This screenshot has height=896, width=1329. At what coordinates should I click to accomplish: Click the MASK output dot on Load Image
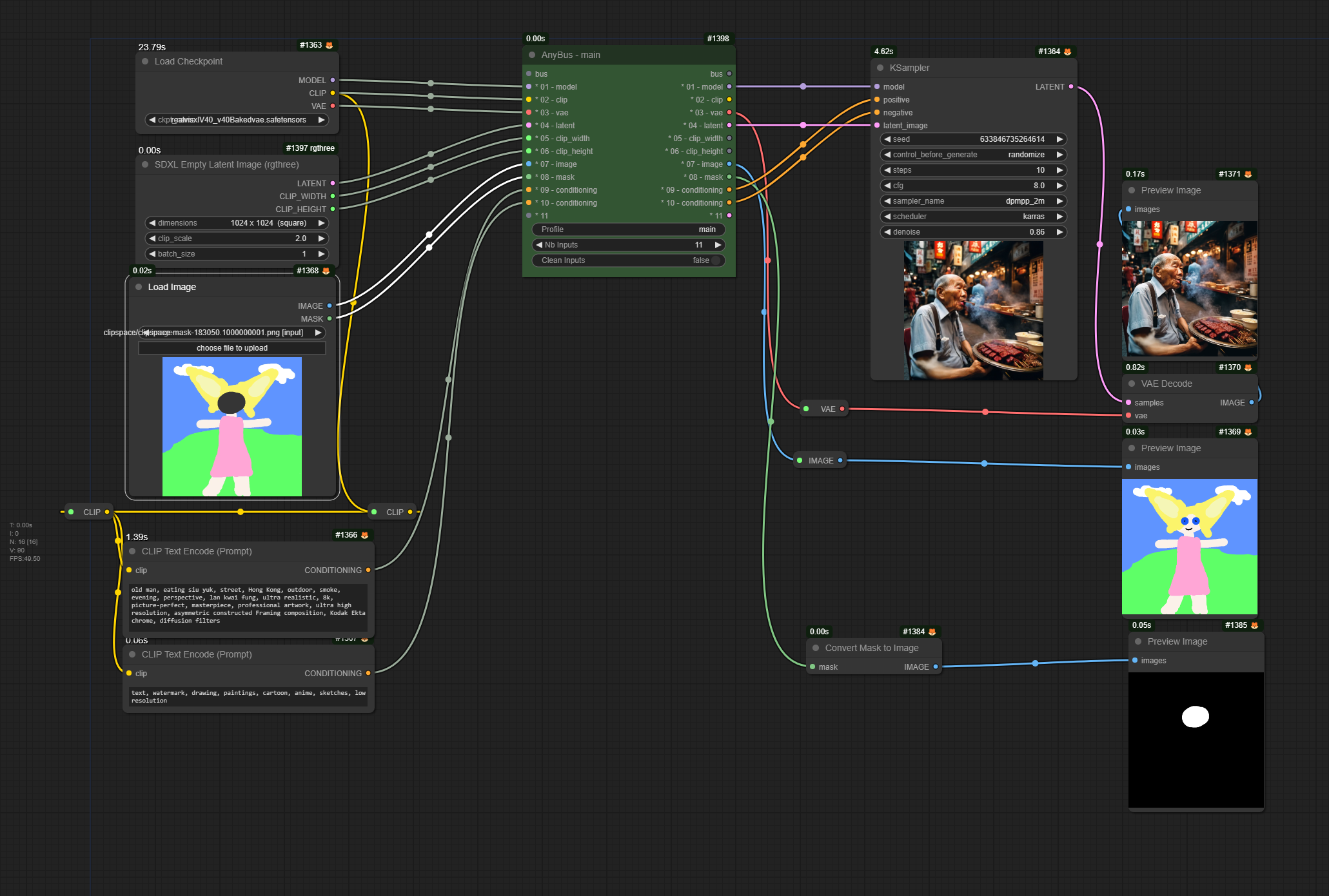coord(330,318)
